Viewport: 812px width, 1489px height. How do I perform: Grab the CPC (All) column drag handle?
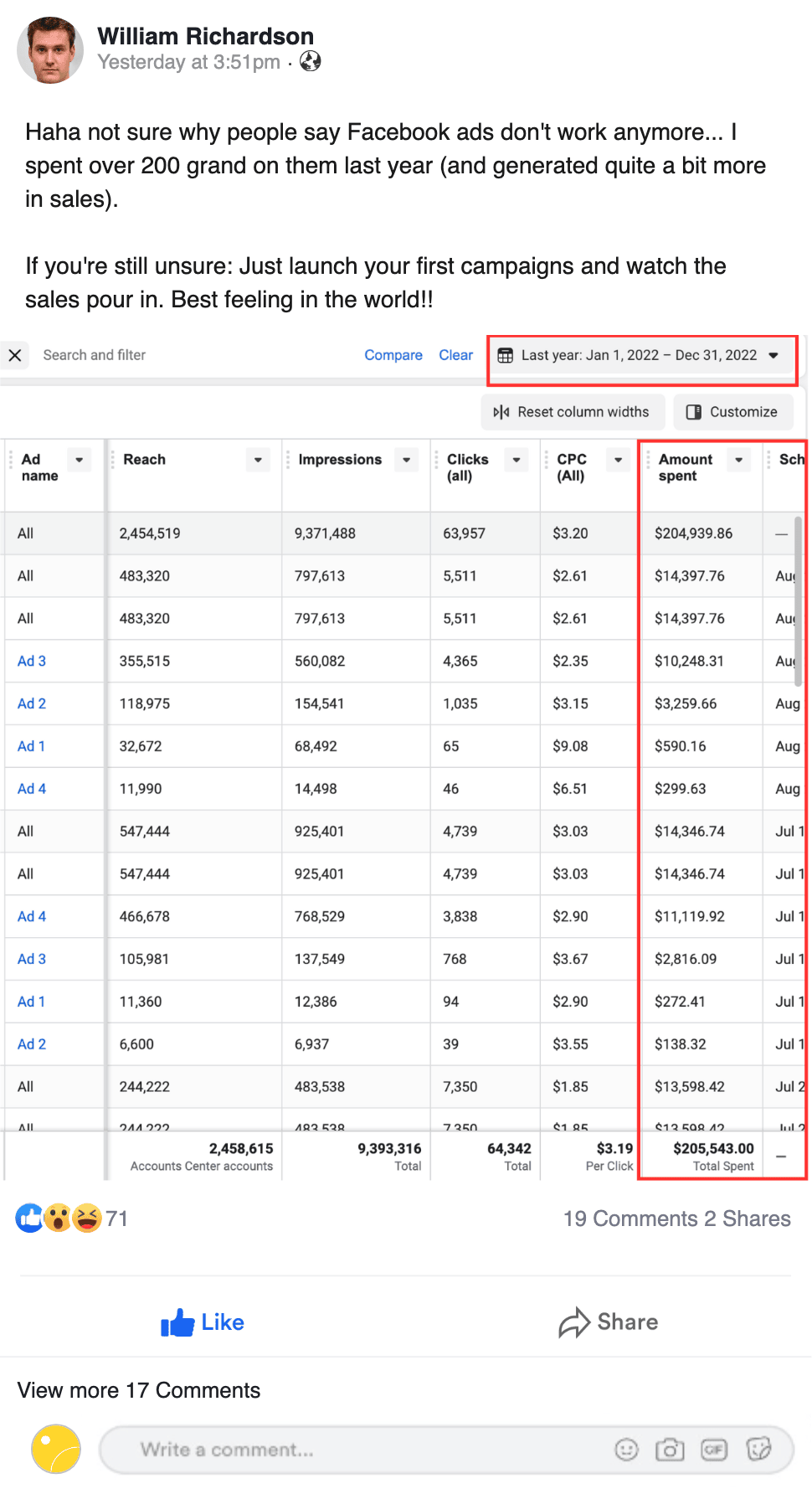546,460
